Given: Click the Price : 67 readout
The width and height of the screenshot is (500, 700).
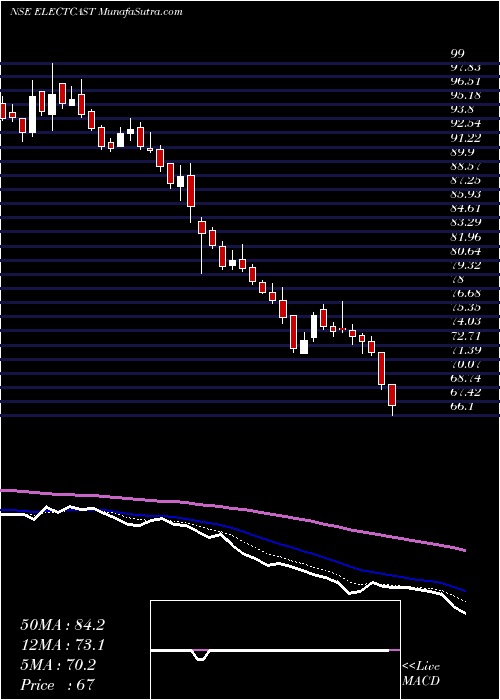Looking at the screenshot, I should (x=57, y=685).
